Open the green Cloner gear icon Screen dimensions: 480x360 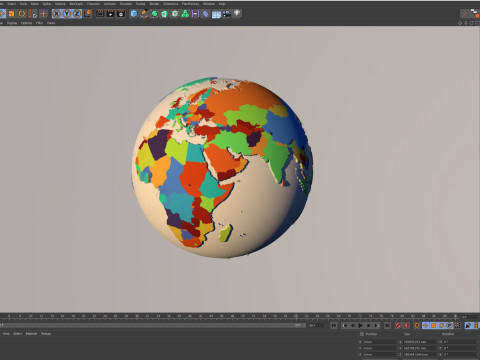click(175, 14)
